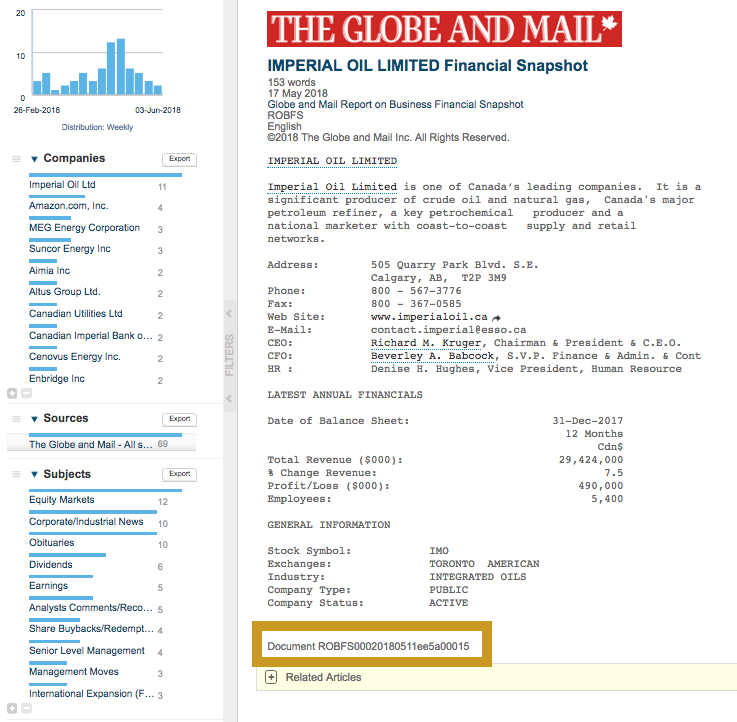
Task: Open Imperial Oil Limited link in description
Action: coord(332,187)
